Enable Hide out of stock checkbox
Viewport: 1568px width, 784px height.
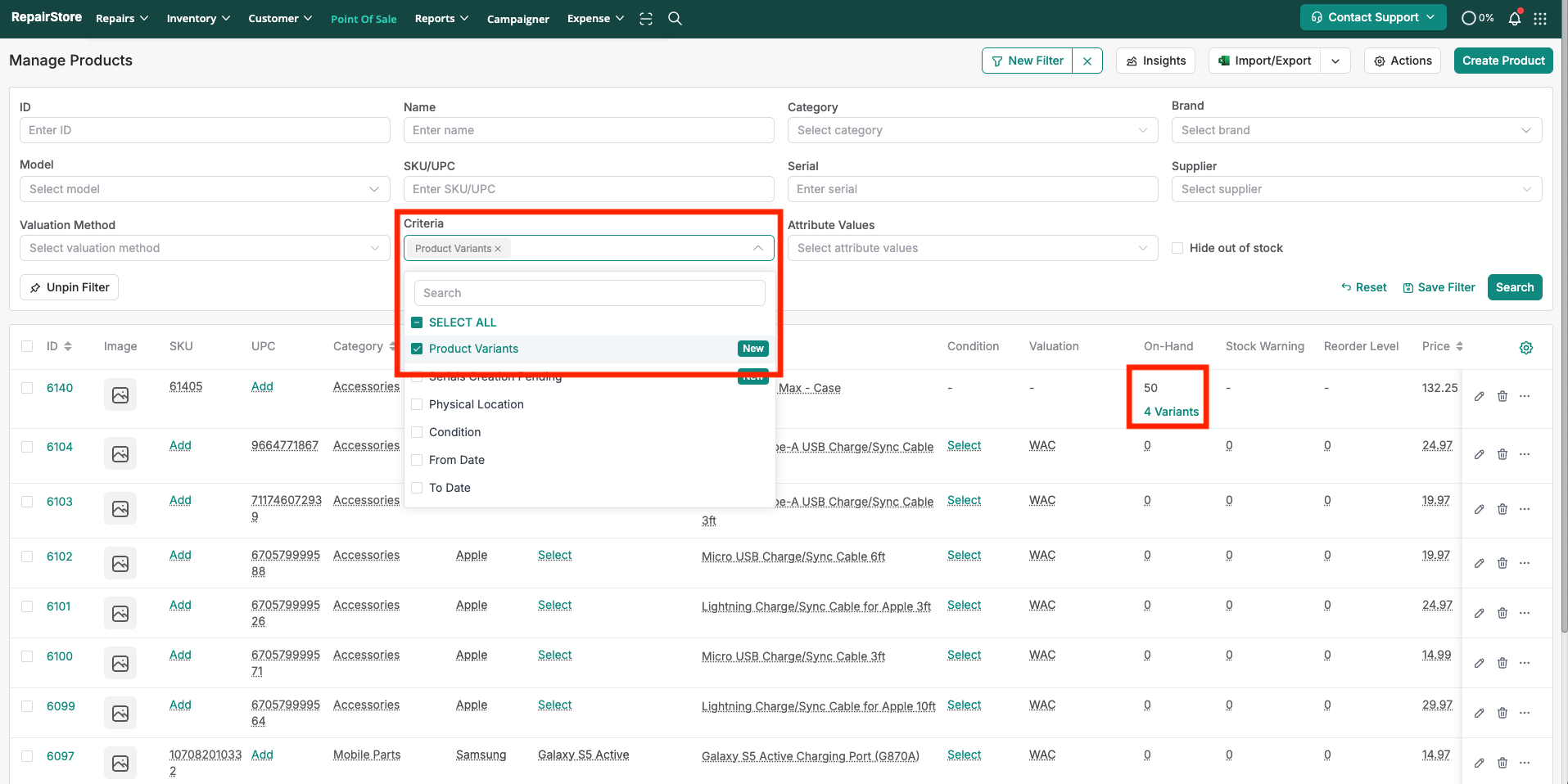(x=1177, y=248)
